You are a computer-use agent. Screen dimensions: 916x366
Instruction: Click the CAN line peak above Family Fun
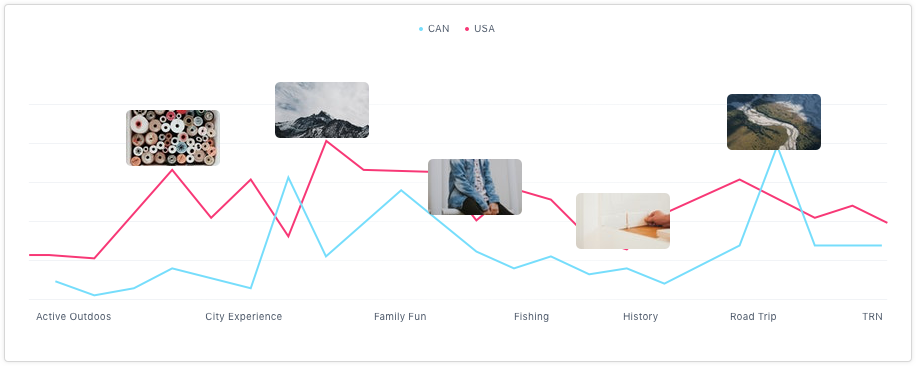pos(401,190)
